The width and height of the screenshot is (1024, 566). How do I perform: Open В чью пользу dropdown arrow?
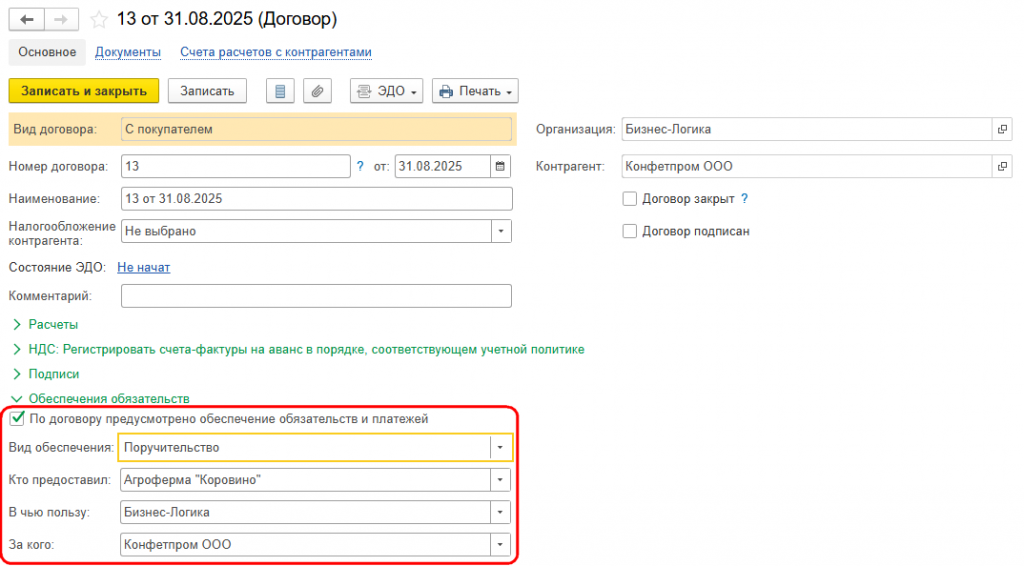pyautogui.click(x=500, y=512)
